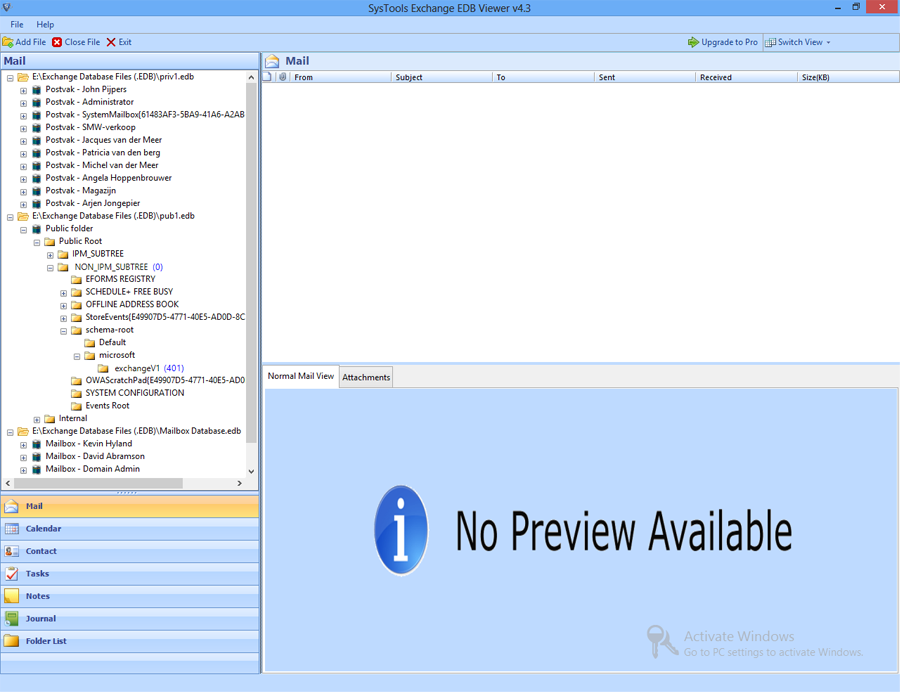Open the Help menu

pyautogui.click(x=45, y=25)
